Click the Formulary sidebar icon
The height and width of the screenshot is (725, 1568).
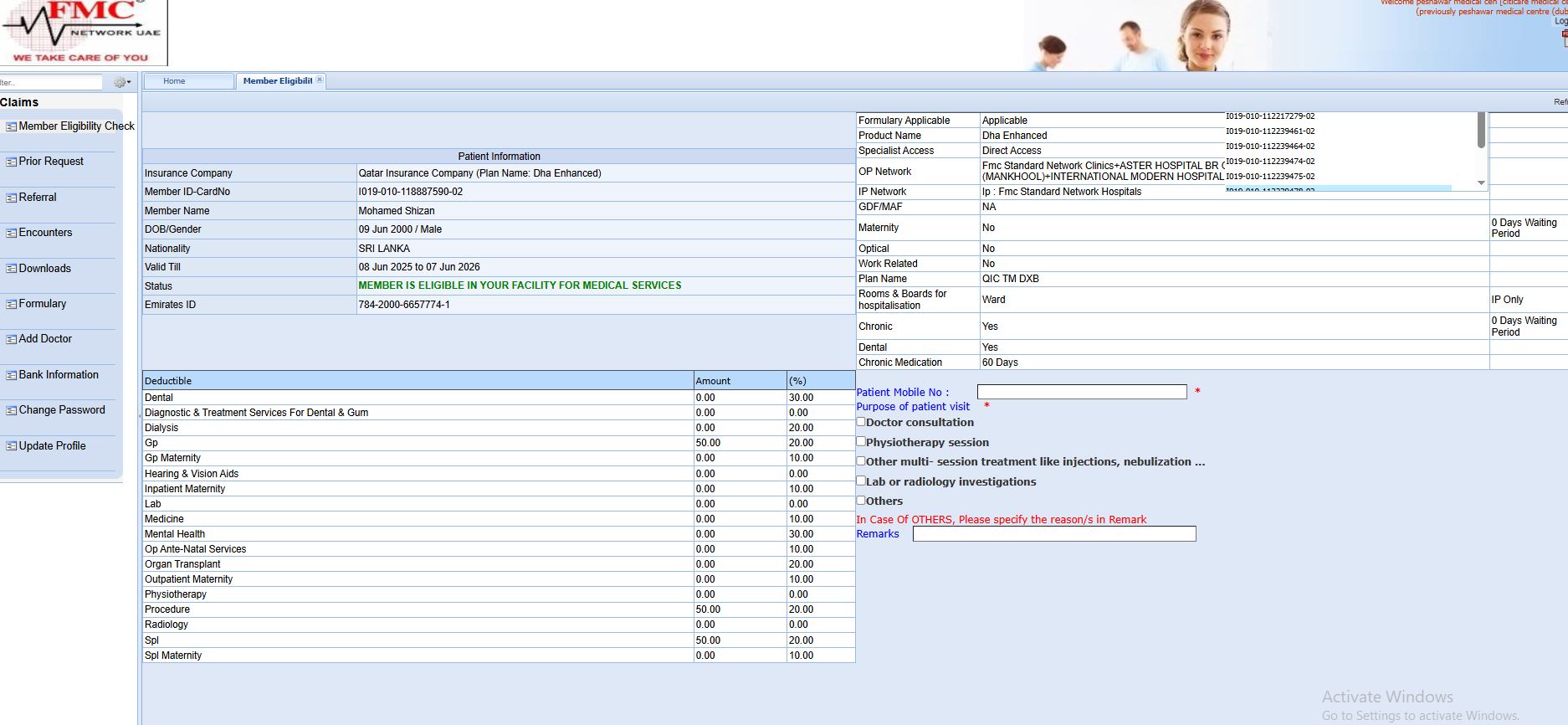(x=11, y=304)
